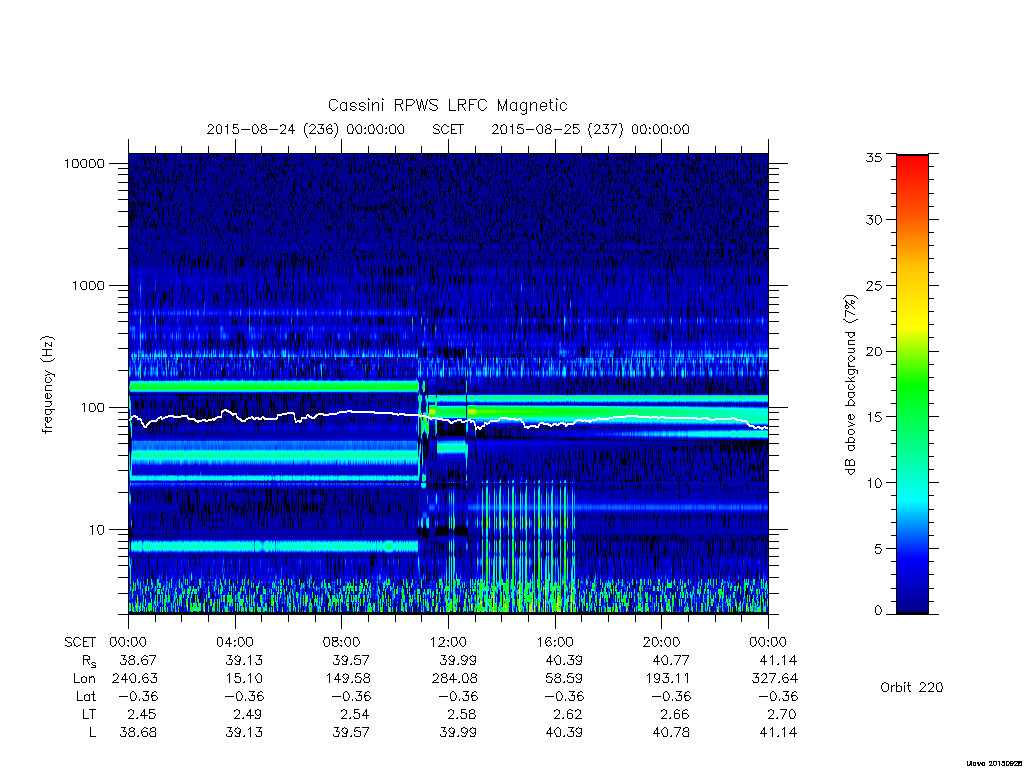The image size is (1024, 768).
Task: Click the "dB above background (7%)" colorbar label
Action: click(x=850, y=385)
